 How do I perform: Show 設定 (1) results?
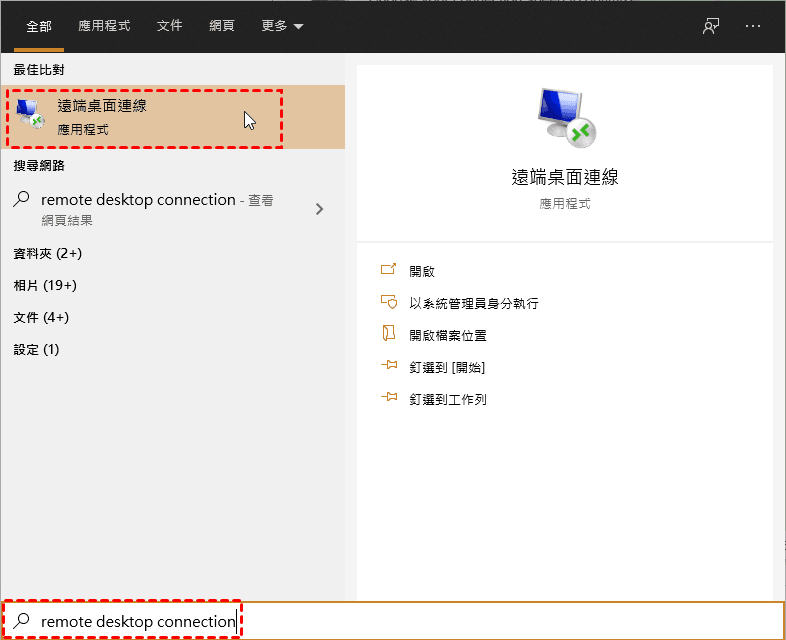pyautogui.click(x=36, y=349)
